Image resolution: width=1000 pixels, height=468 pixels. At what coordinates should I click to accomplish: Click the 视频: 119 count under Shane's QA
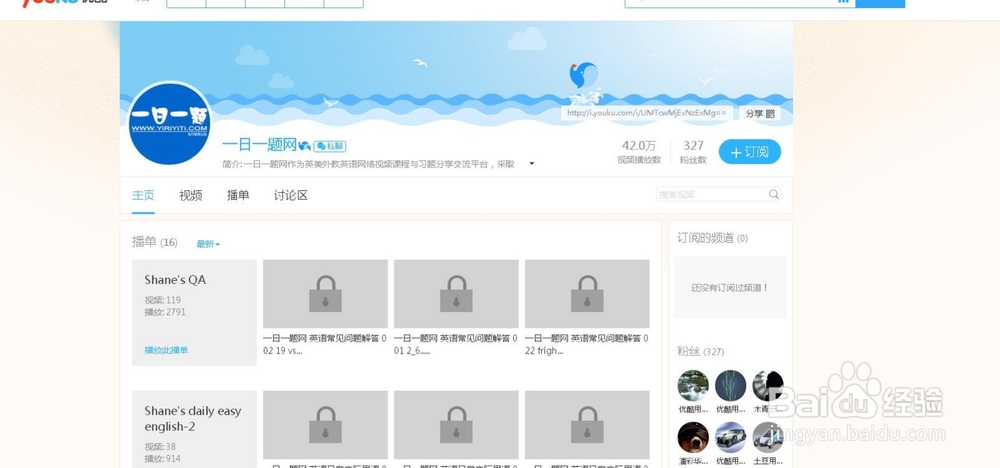[x=163, y=300]
